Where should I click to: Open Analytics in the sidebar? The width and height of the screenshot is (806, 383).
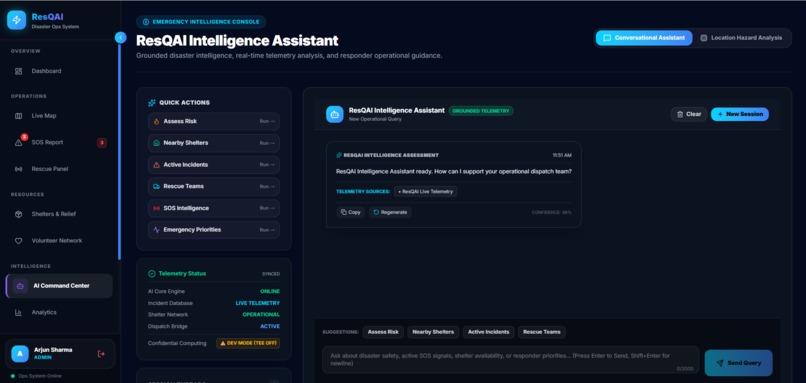point(59,312)
